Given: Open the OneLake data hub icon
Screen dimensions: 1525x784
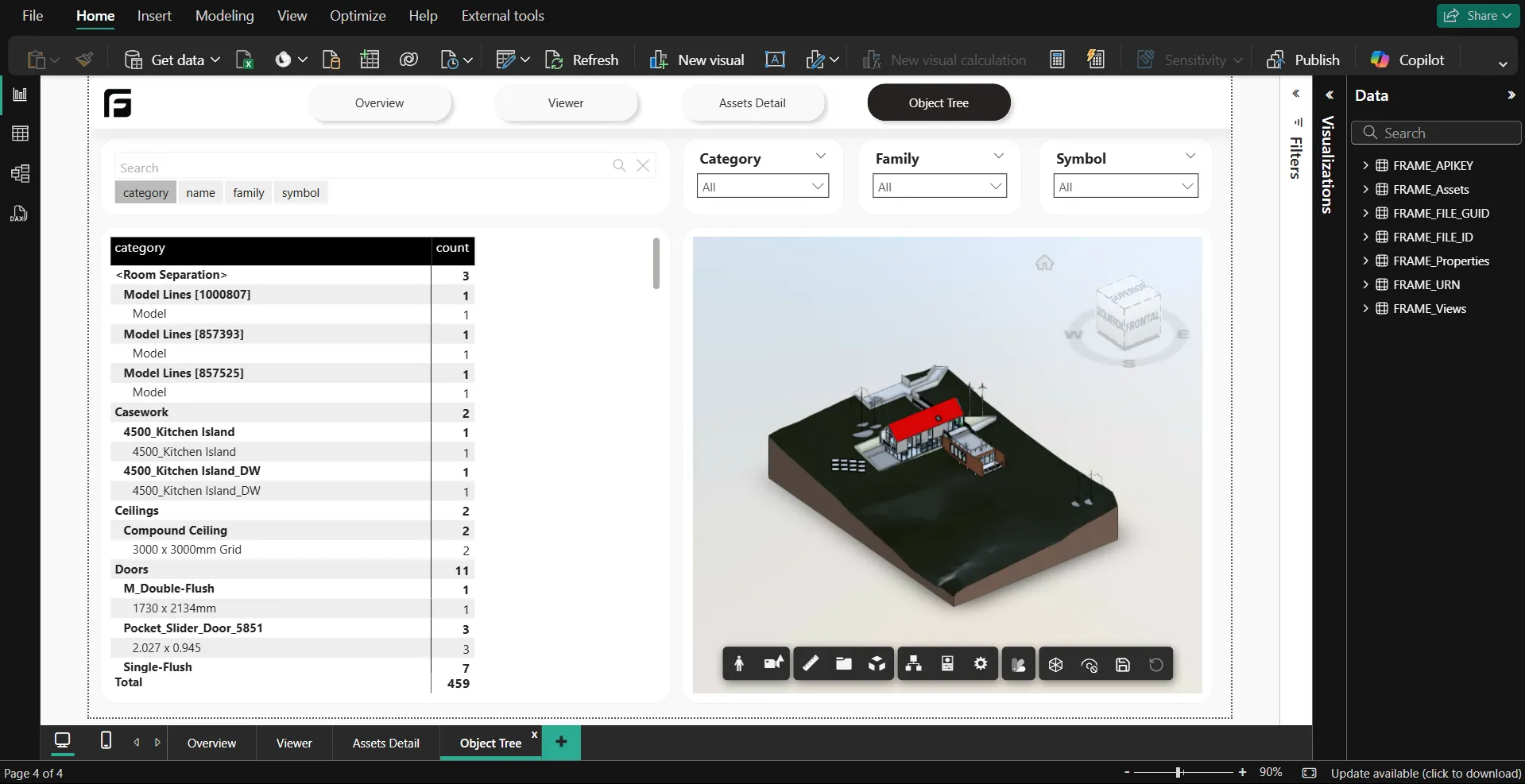Looking at the screenshot, I should click(x=284, y=60).
